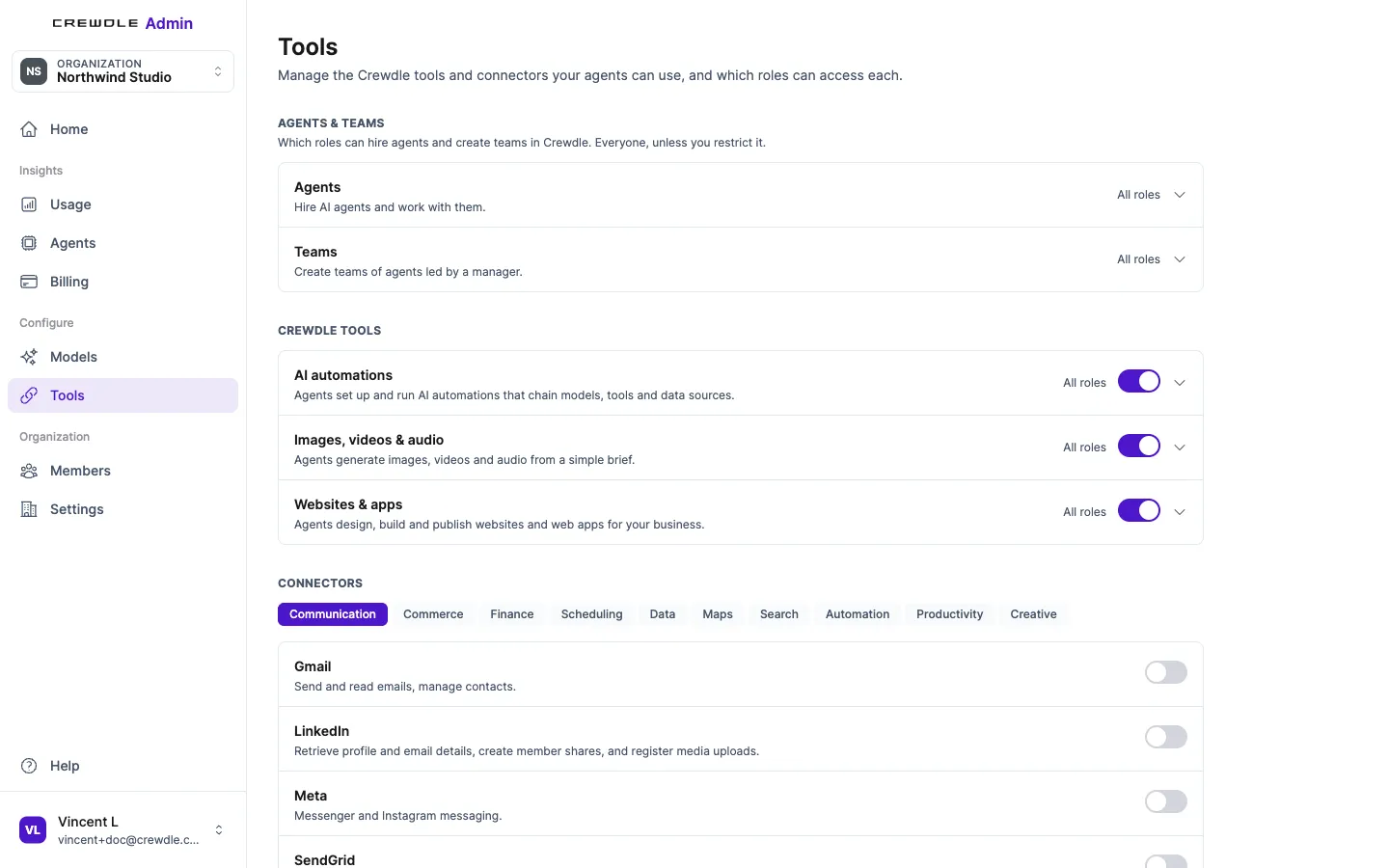Click the Models sparkle icon
1389x868 pixels.
pos(29,357)
